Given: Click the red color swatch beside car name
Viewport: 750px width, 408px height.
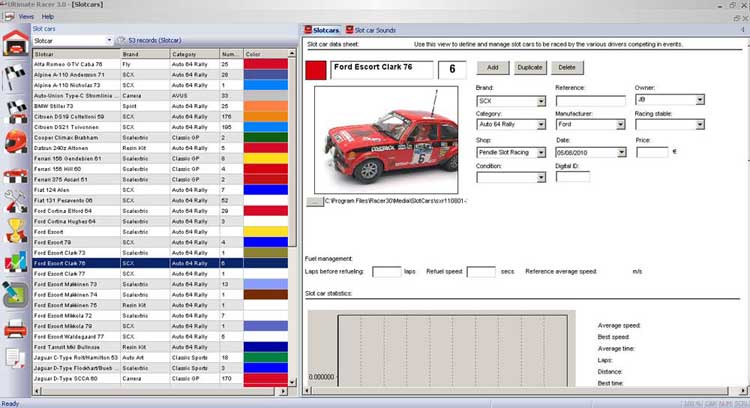Looking at the screenshot, I should [x=315, y=70].
